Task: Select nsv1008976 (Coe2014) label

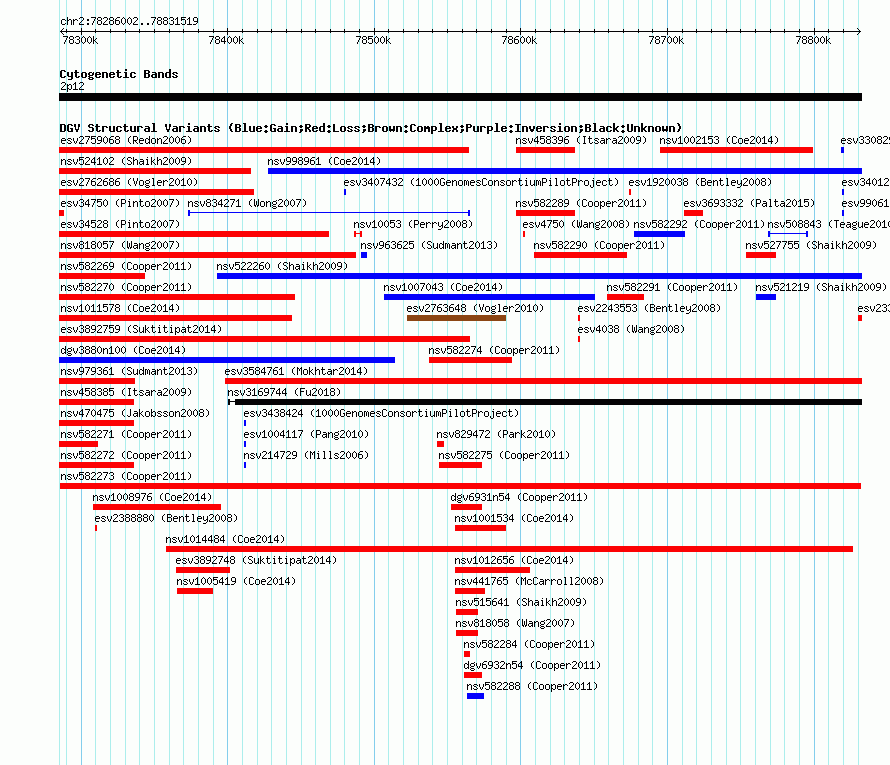Action: click(152, 497)
